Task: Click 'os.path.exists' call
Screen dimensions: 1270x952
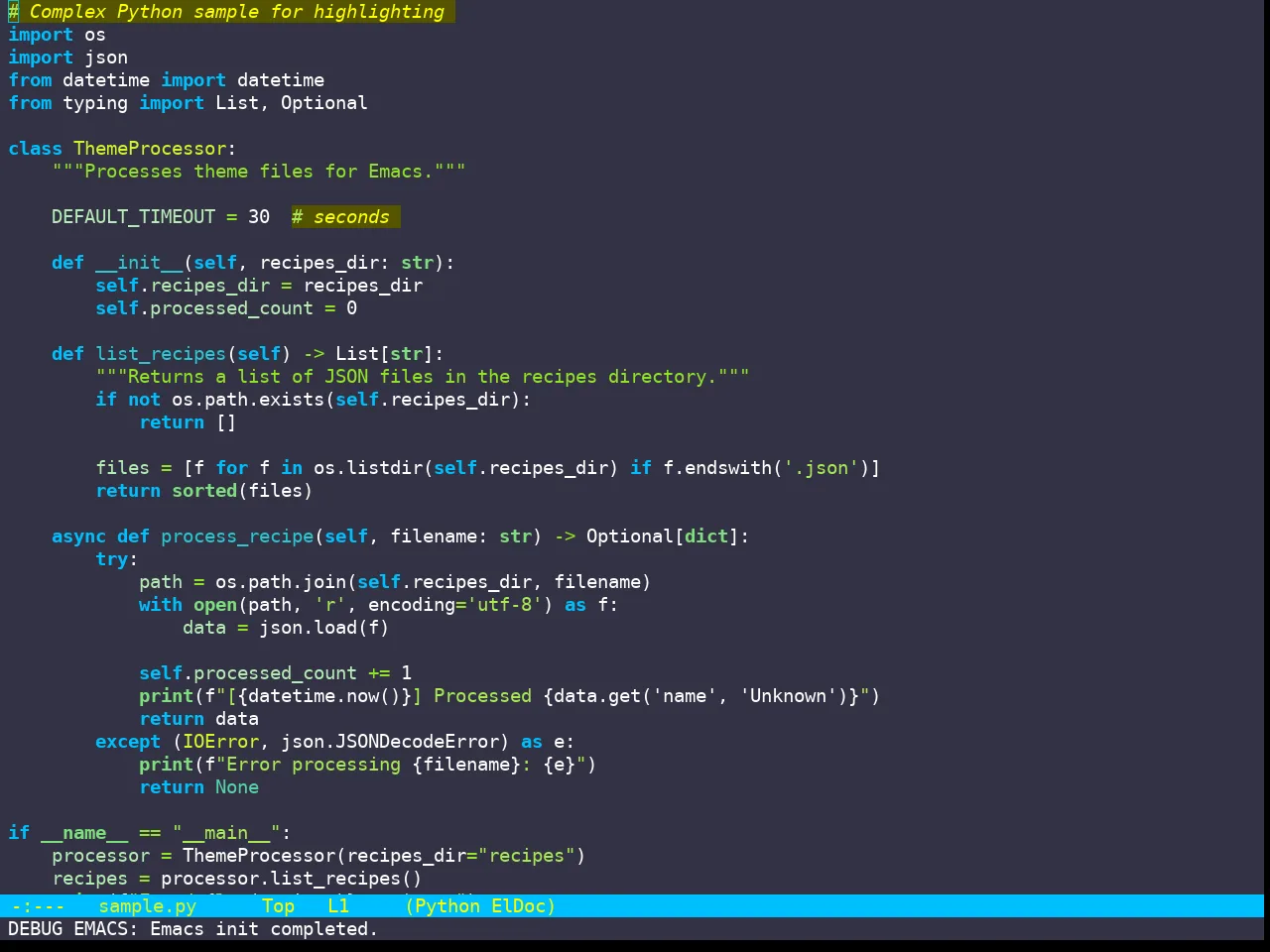Action: 248,400
